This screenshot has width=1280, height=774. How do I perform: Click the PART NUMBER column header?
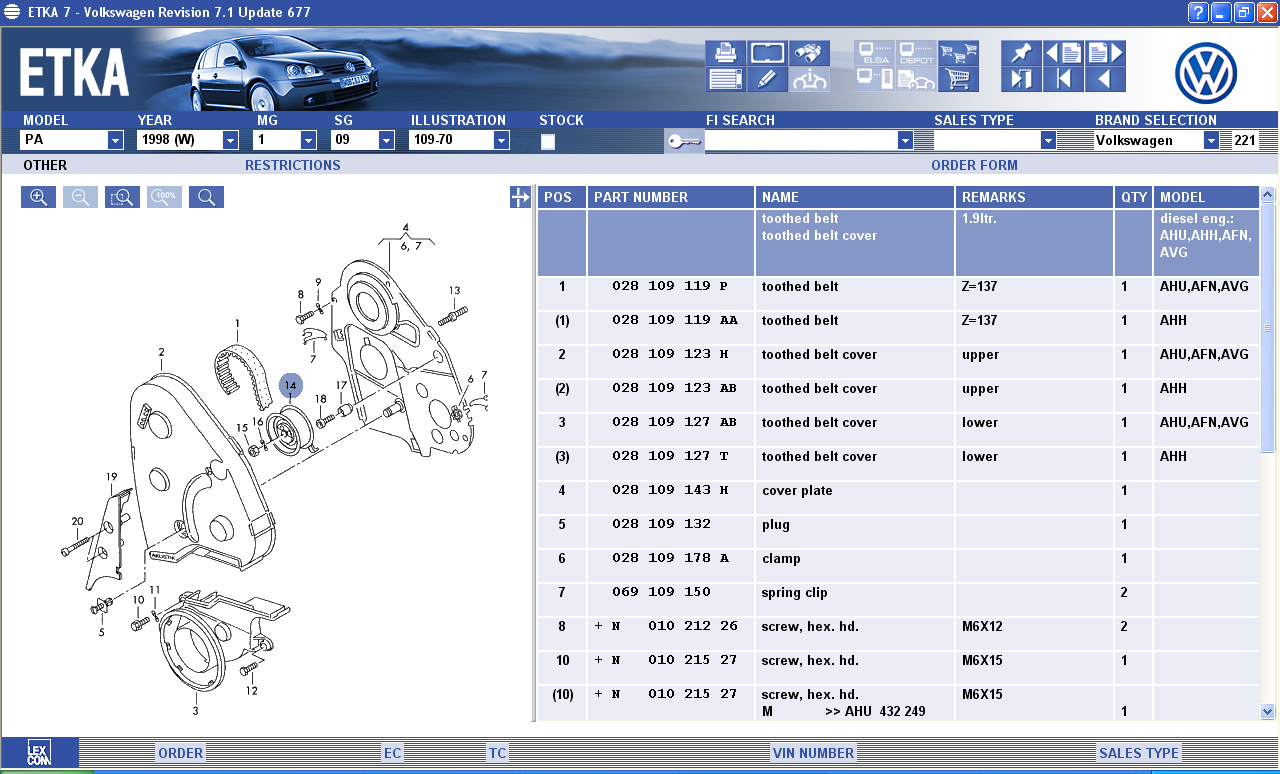pos(670,197)
